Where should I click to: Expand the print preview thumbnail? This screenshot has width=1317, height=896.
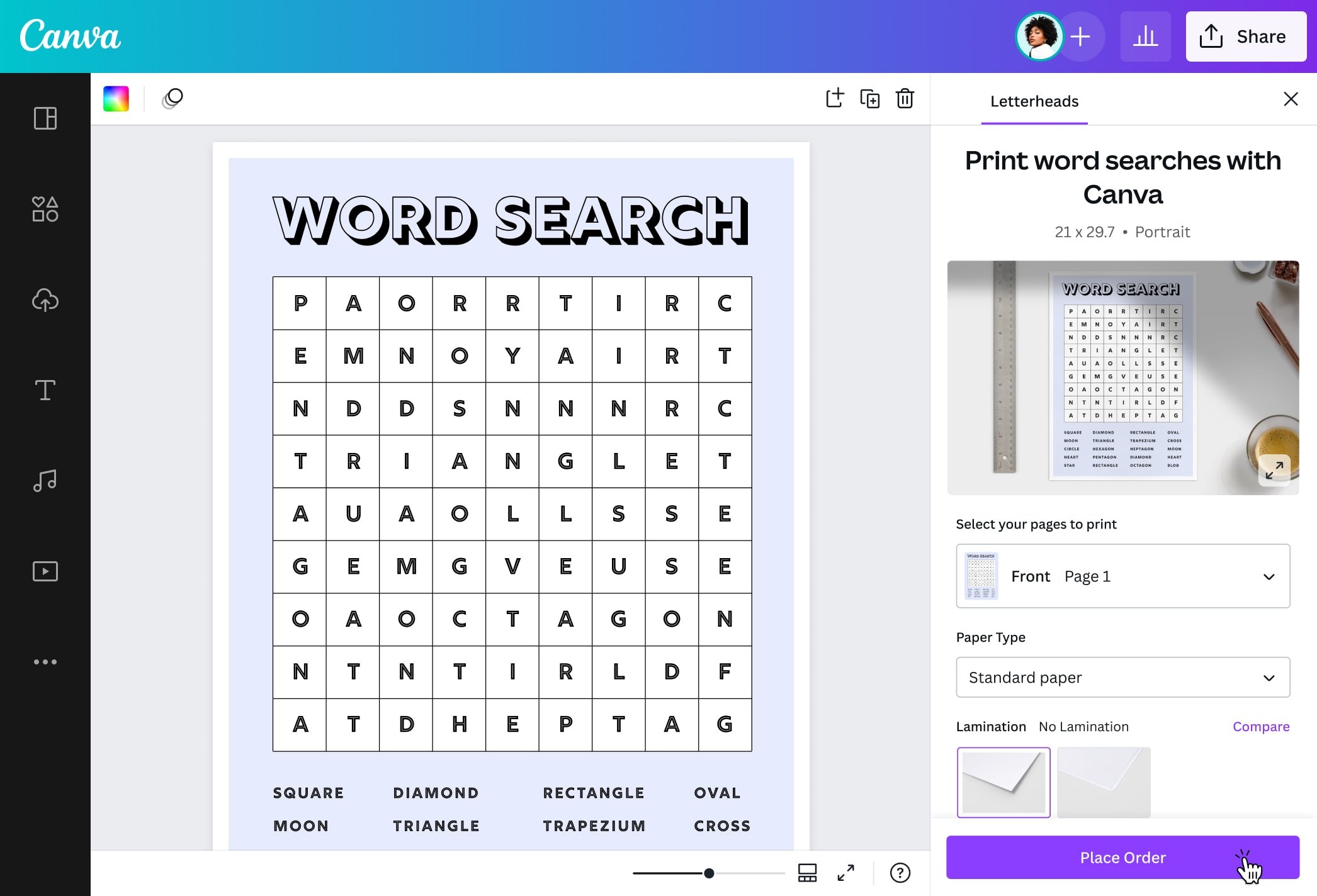[x=1275, y=470]
